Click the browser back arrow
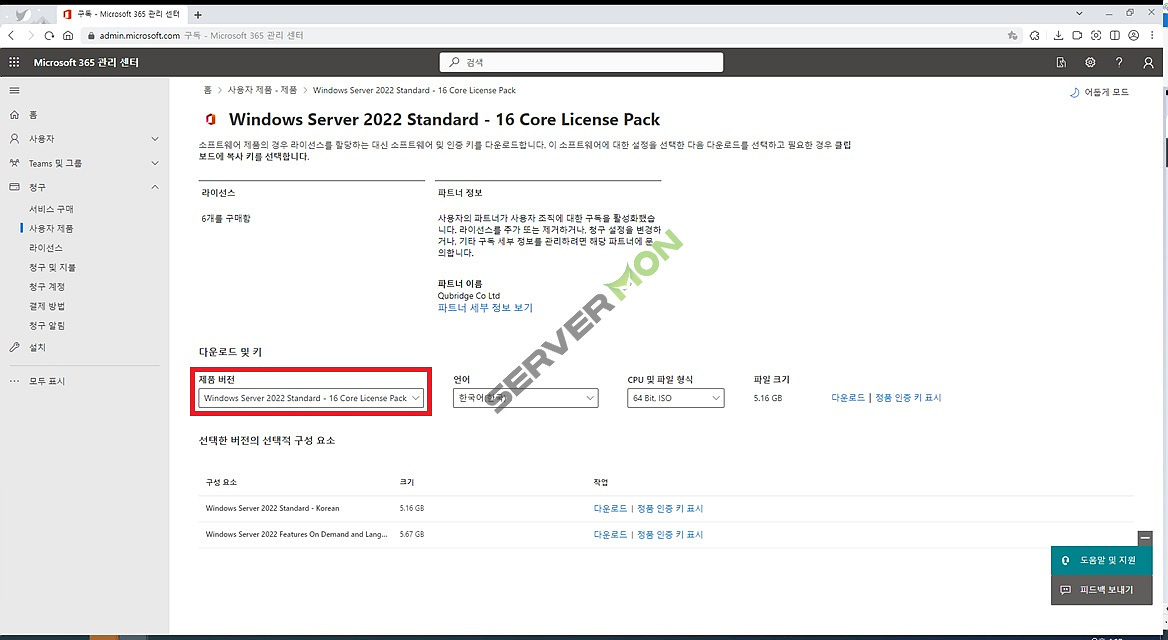The width and height of the screenshot is (1168, 640). click(x=11, y=35)
